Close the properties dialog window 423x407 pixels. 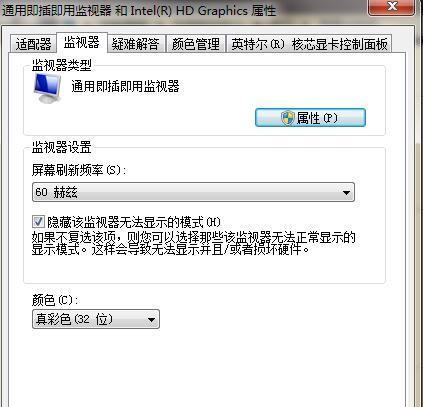(x=391, y=7)
